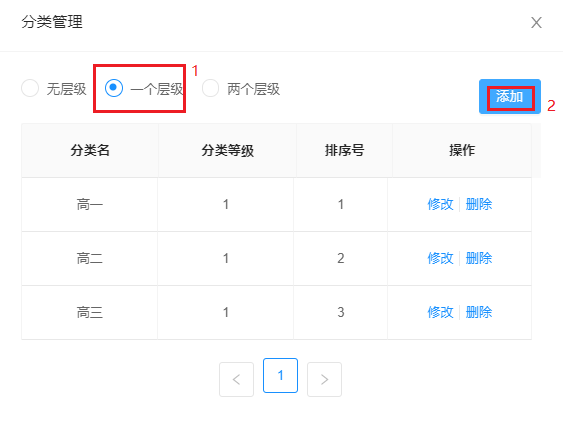The image size is (563, 424).
Task: Click the 分类名 column header
Action: coord(90,150)
